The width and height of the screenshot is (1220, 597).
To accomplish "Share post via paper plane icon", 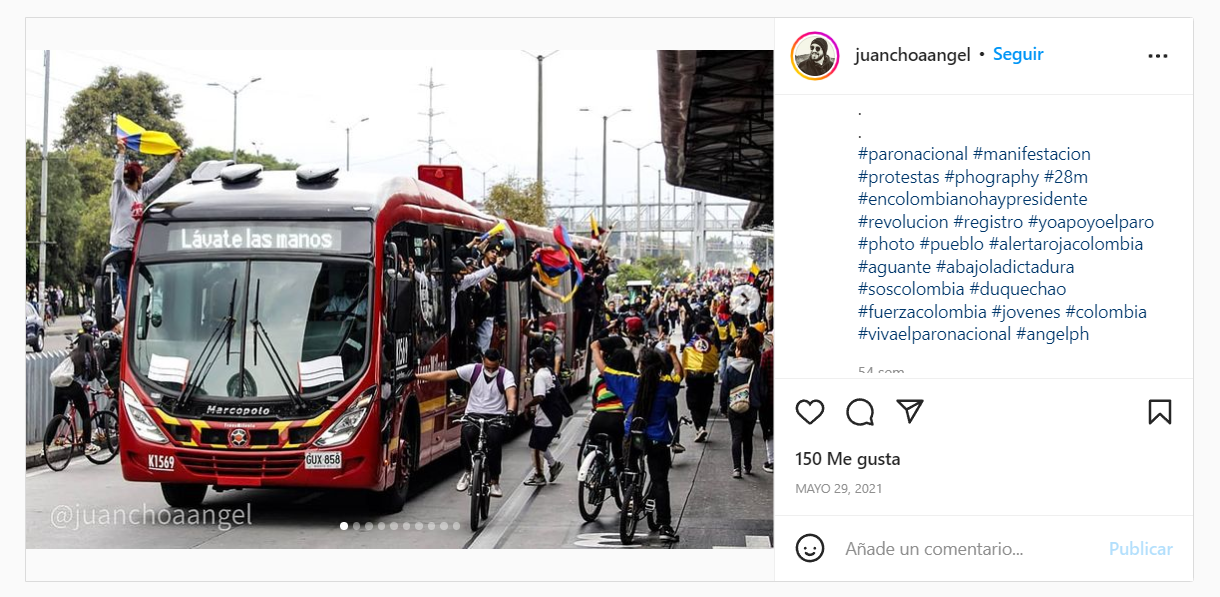I will click(909, 411).
